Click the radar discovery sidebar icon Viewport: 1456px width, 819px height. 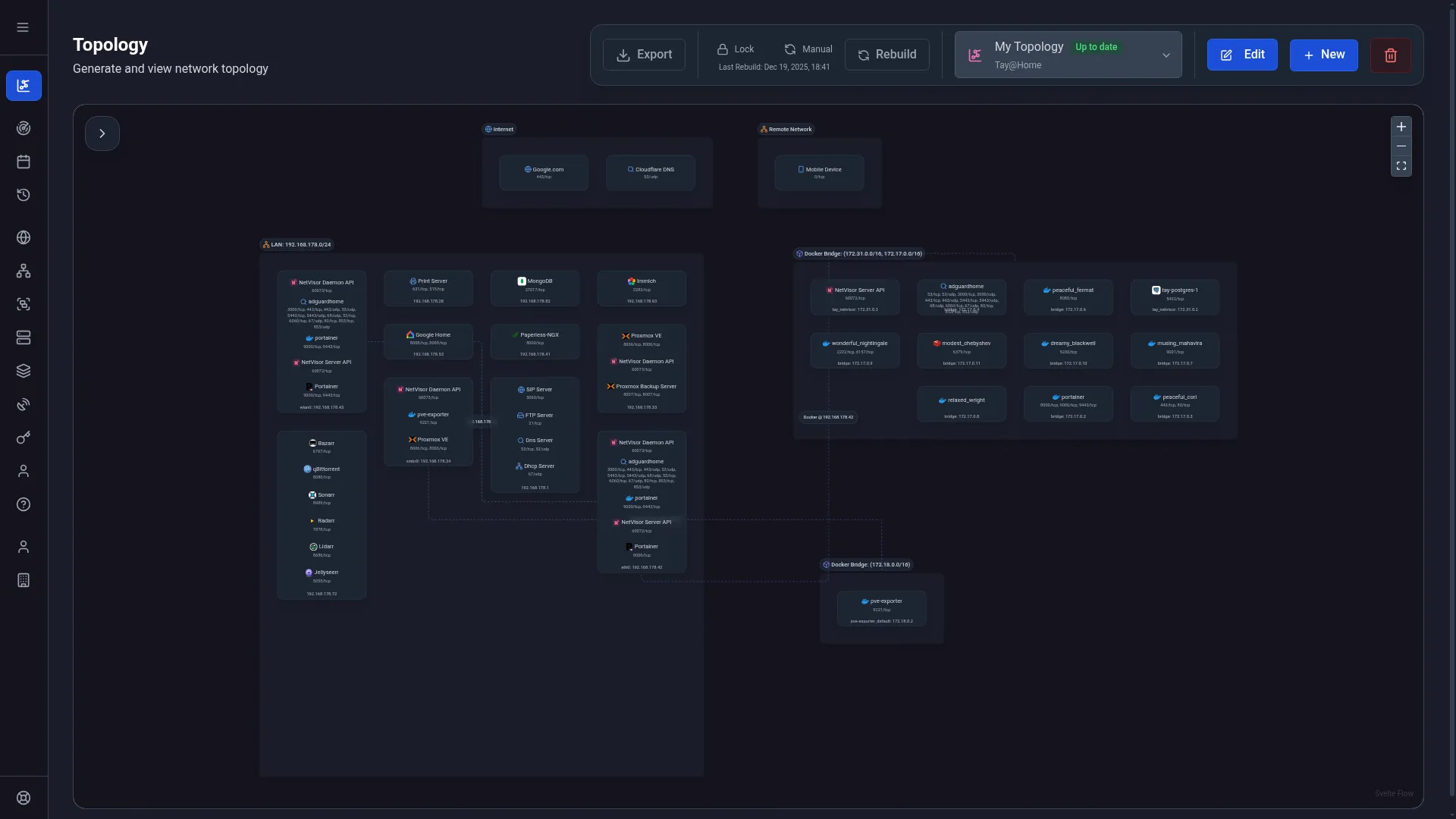tap(24, 128)
